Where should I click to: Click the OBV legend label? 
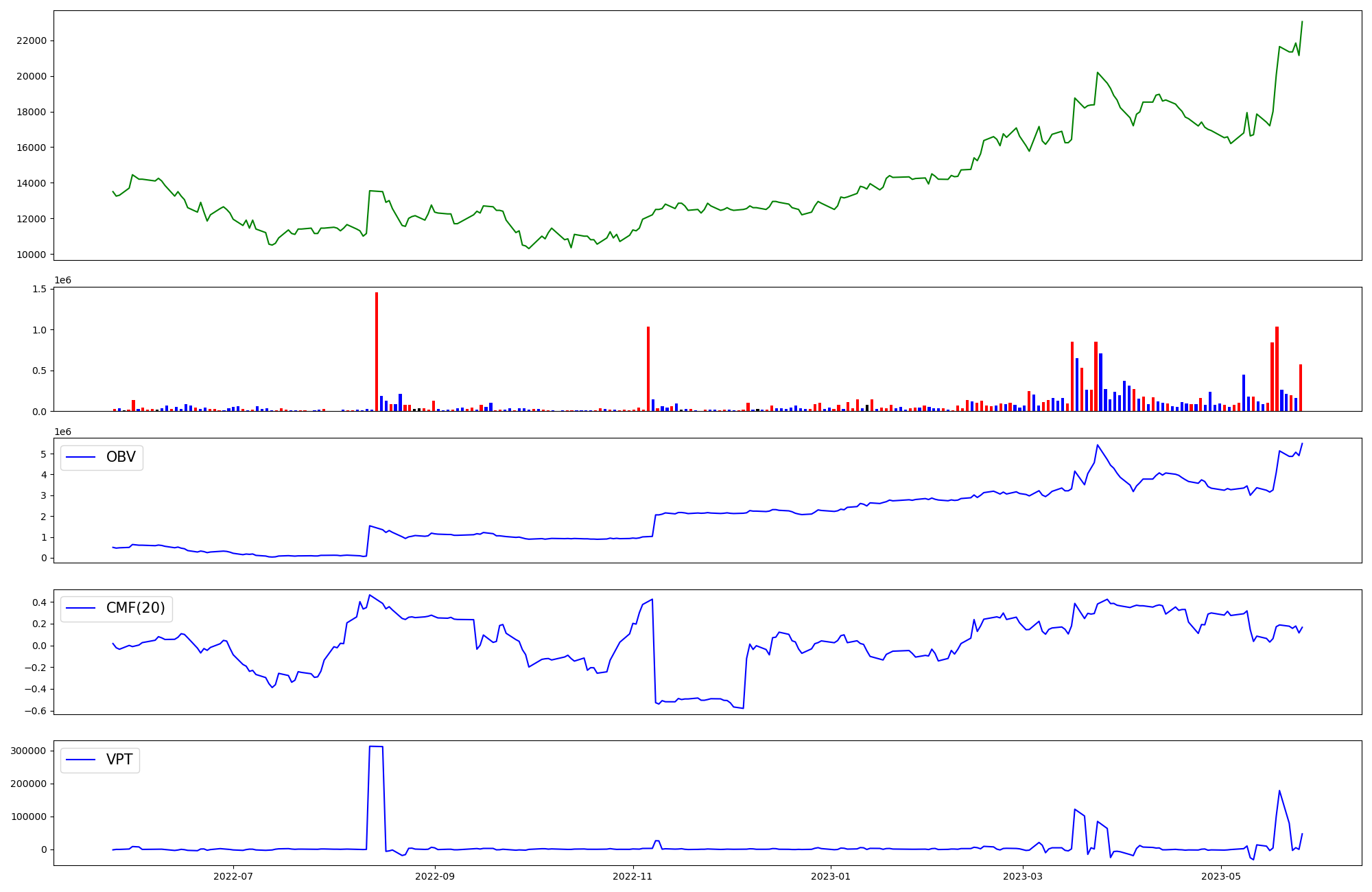(121, 457)
